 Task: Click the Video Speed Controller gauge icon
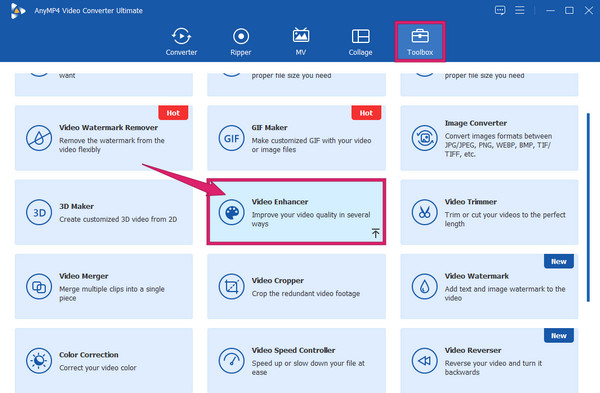(x=232, y=360)
